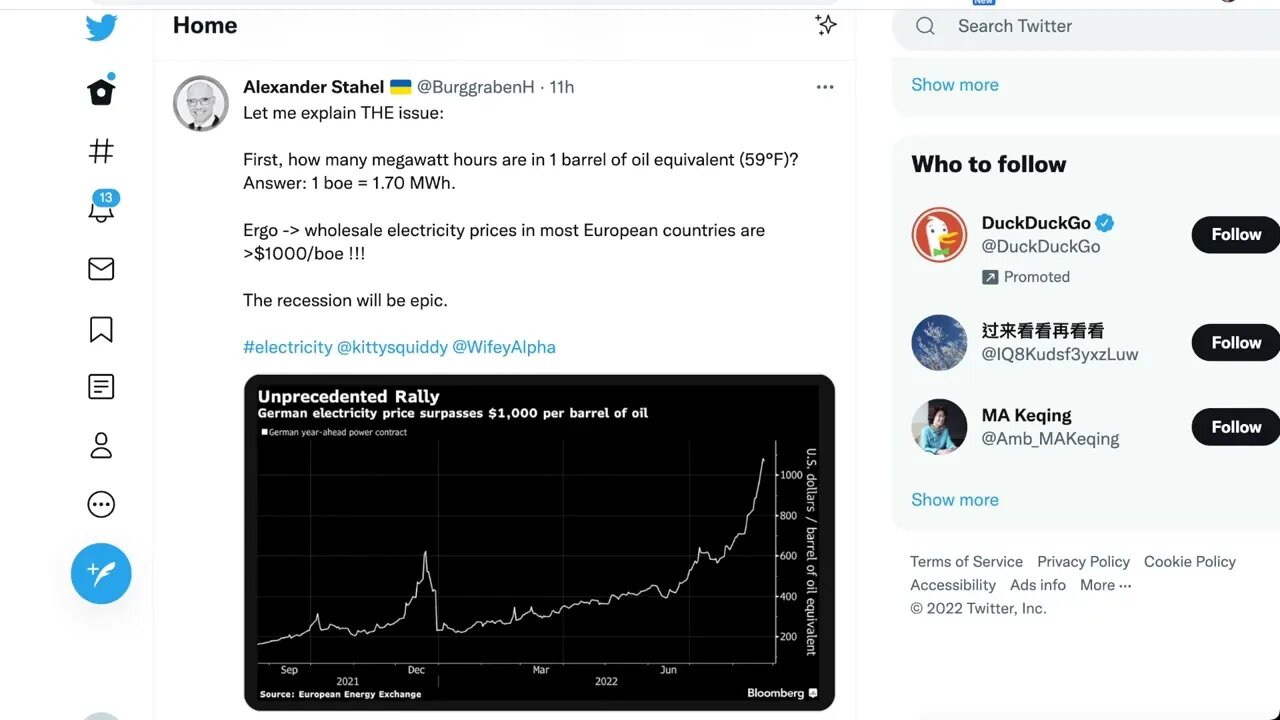Screen dimensions: 1280x720
Task: Follow the DuckDuckGo account
Action: 1236,235
